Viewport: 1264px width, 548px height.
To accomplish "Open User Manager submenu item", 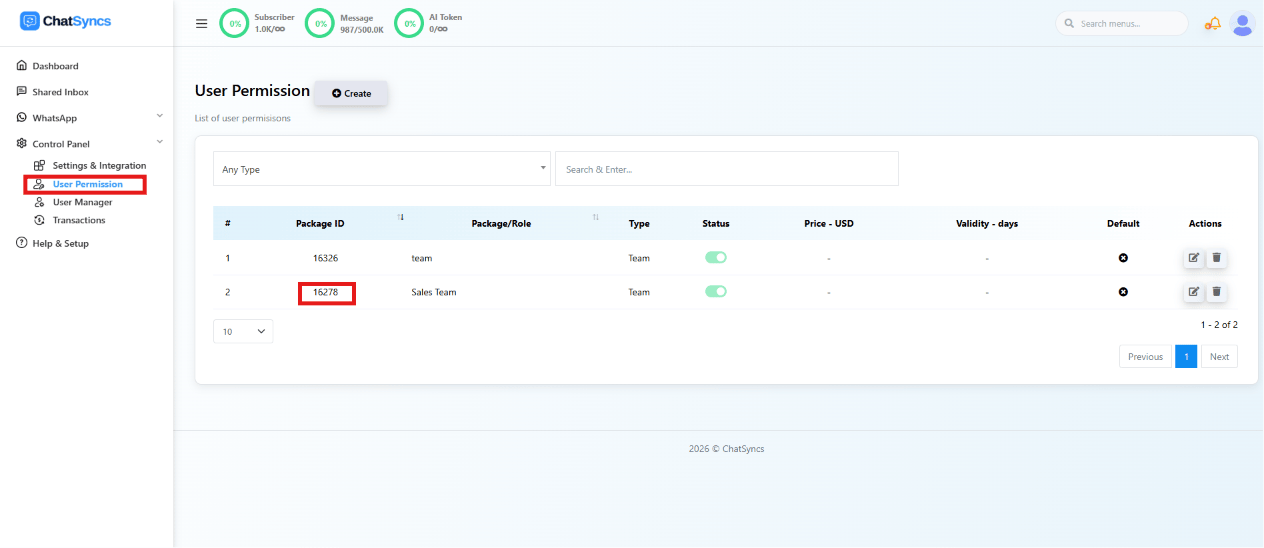I will [82, 202].
